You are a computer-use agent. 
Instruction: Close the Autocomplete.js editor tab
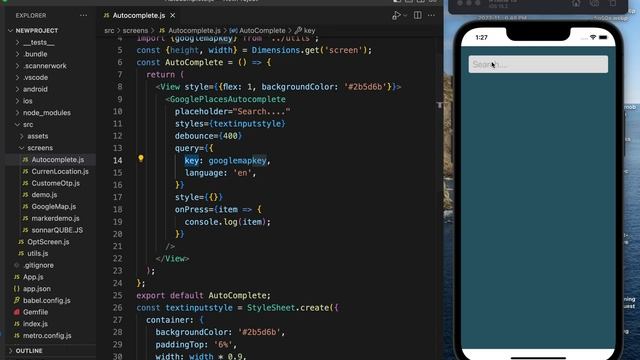pos(173,16)
